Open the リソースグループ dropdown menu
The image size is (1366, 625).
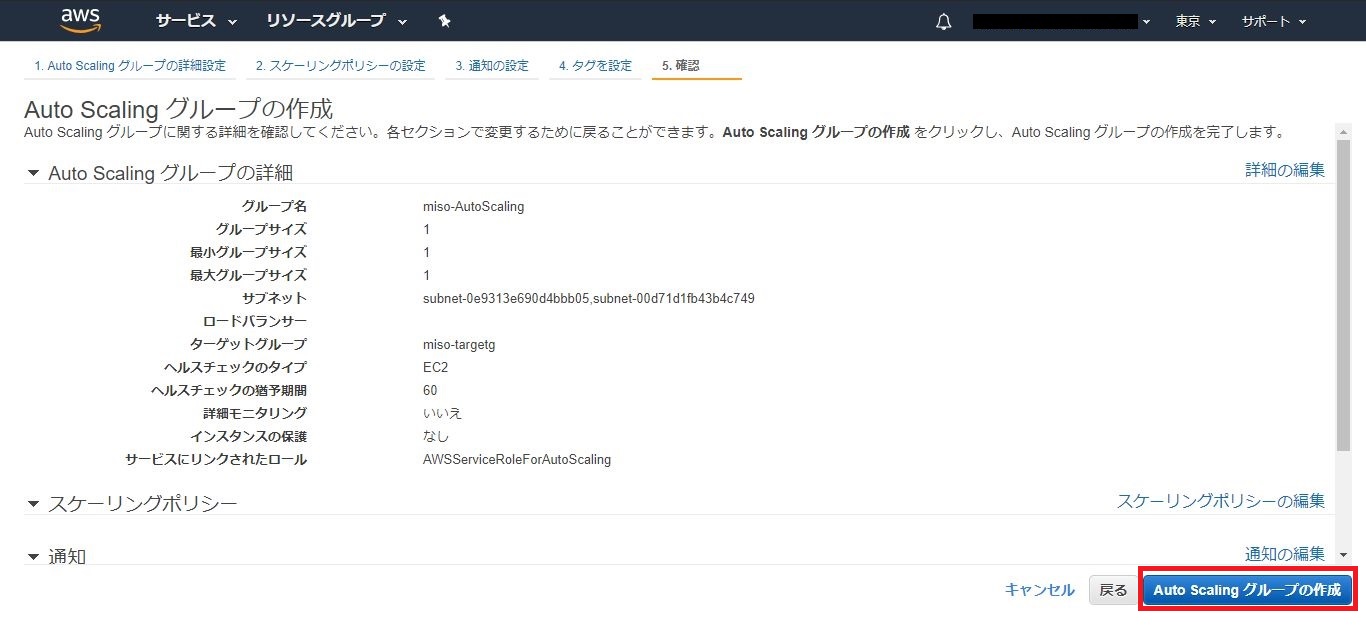point(337,21)
